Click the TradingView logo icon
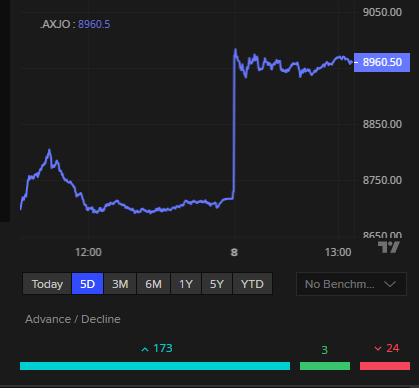This screenshot has width=419, height=388. [x=389, y=247]
